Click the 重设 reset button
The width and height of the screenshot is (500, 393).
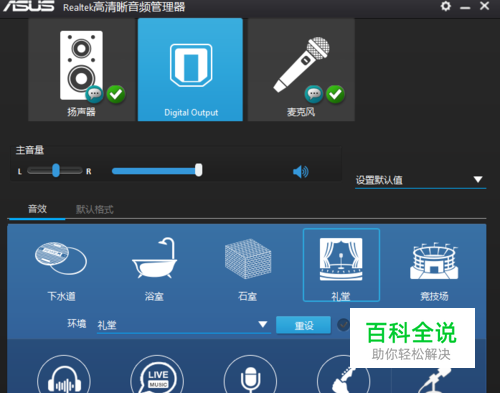pyautogui.click(x=304, y=325)
